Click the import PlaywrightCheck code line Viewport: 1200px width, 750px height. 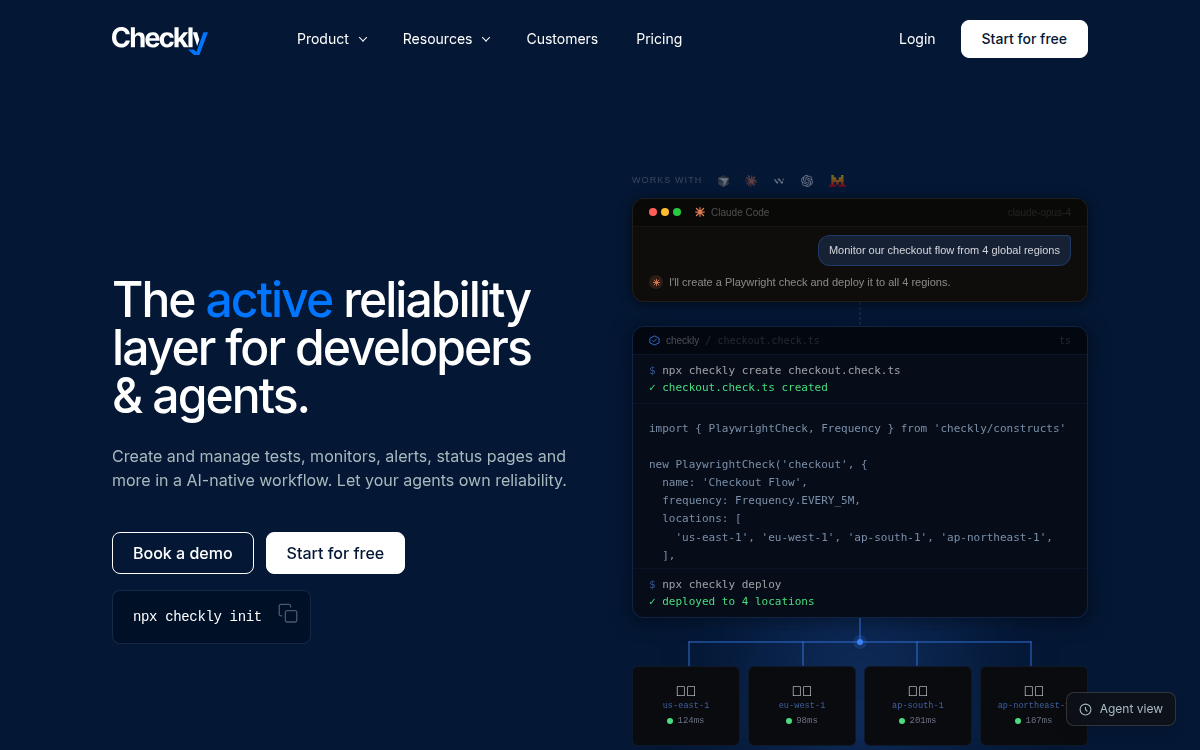click(857, 428)
